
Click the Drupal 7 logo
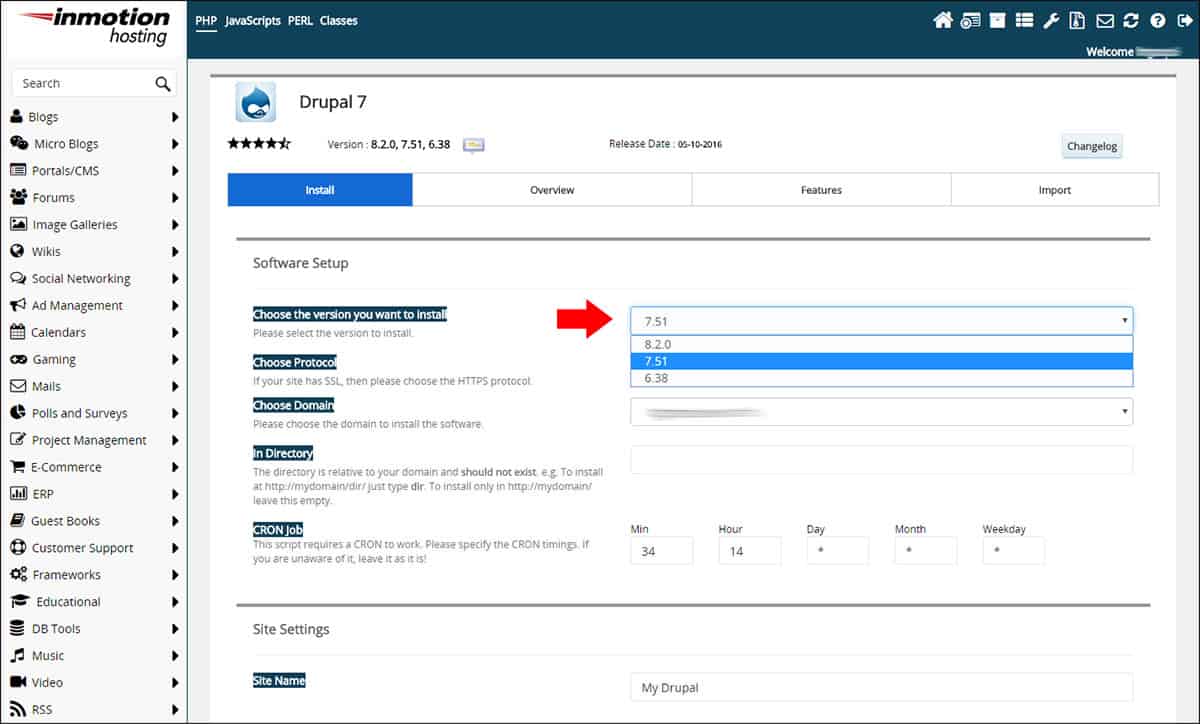tap(256, 102)
